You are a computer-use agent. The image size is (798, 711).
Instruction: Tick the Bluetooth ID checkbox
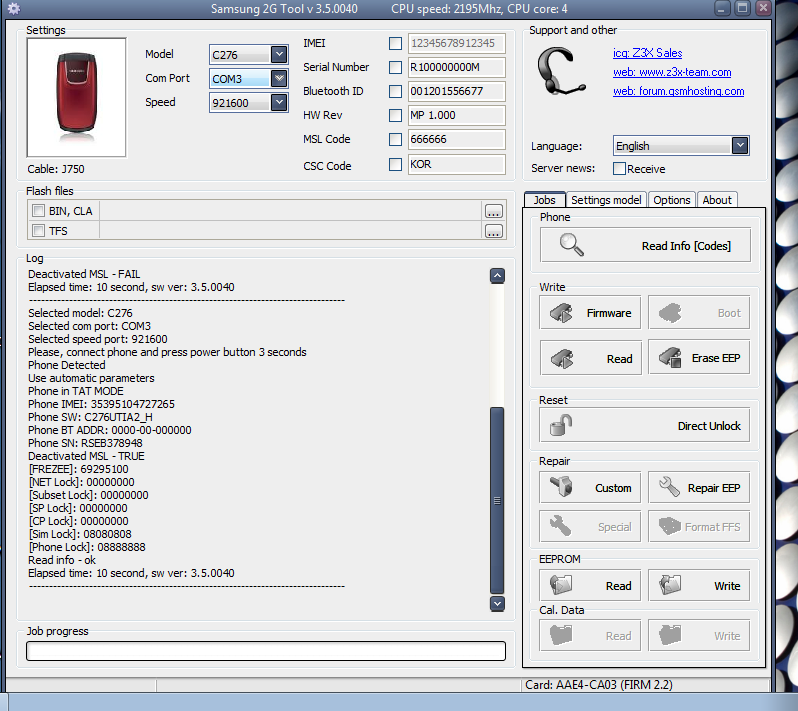395,91
